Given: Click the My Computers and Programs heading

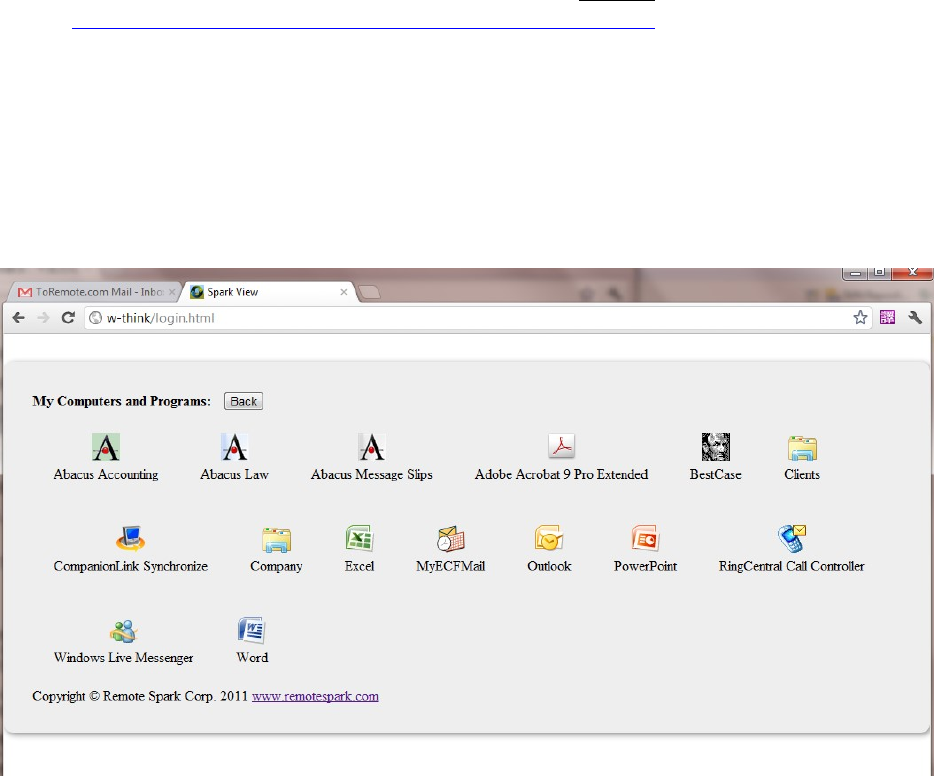Looking at the screenshot, I should 122,401.
